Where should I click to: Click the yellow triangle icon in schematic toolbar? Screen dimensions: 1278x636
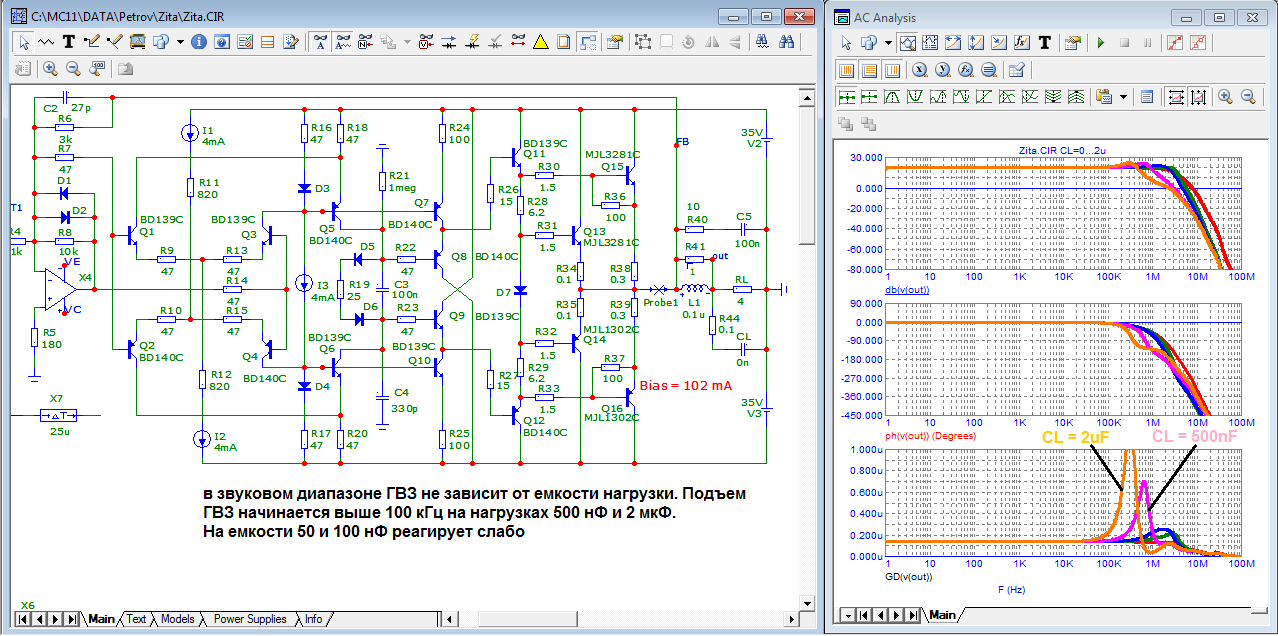tap(540, 42)
